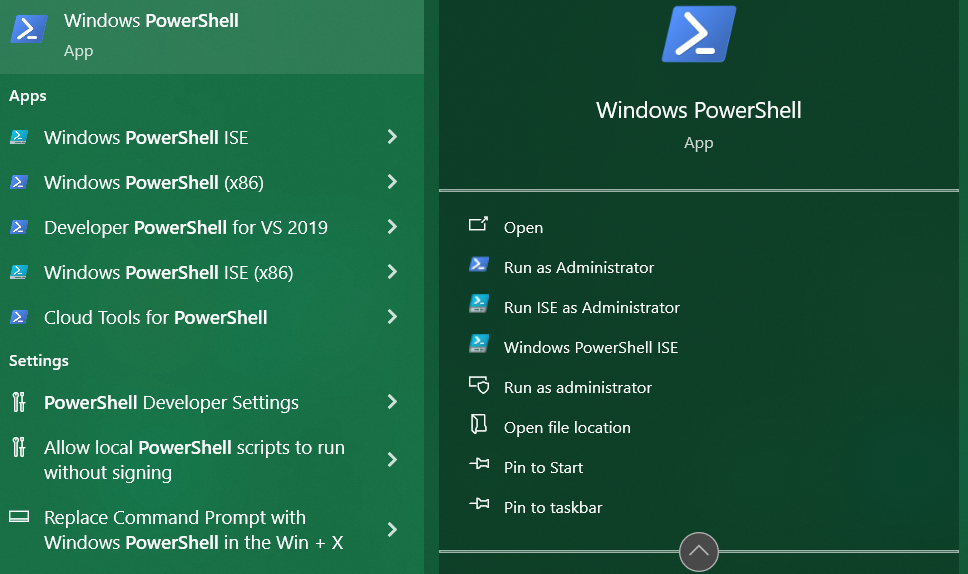Open Cloud Tools for PowerShell result
This screenshot has height=574, width=968.
click(212, 317)
